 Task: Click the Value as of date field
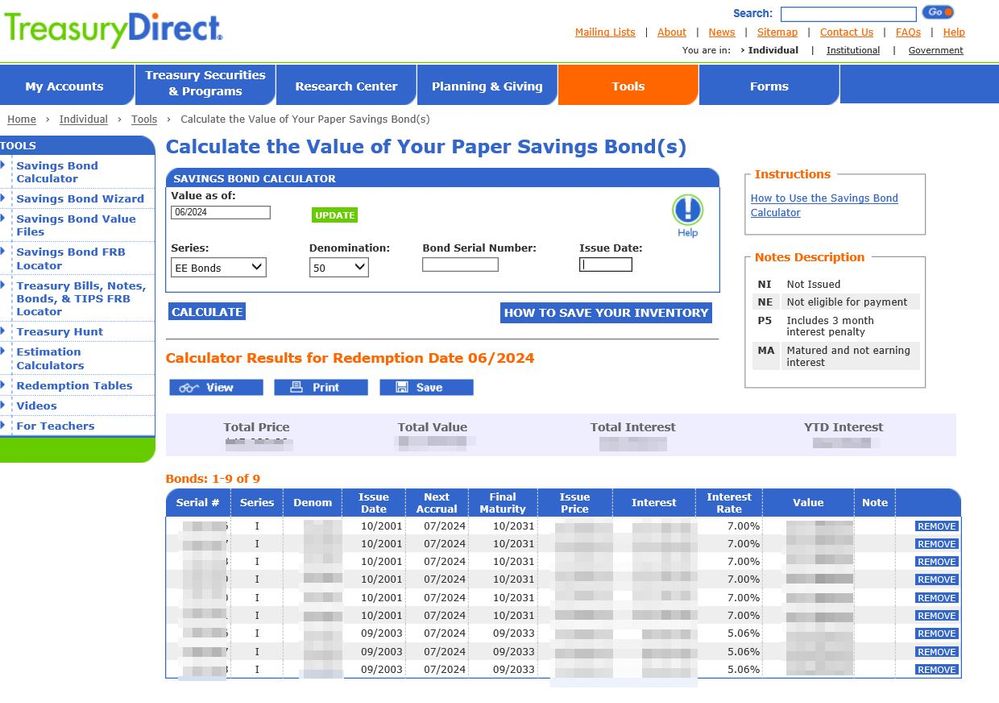coord(220,212)
